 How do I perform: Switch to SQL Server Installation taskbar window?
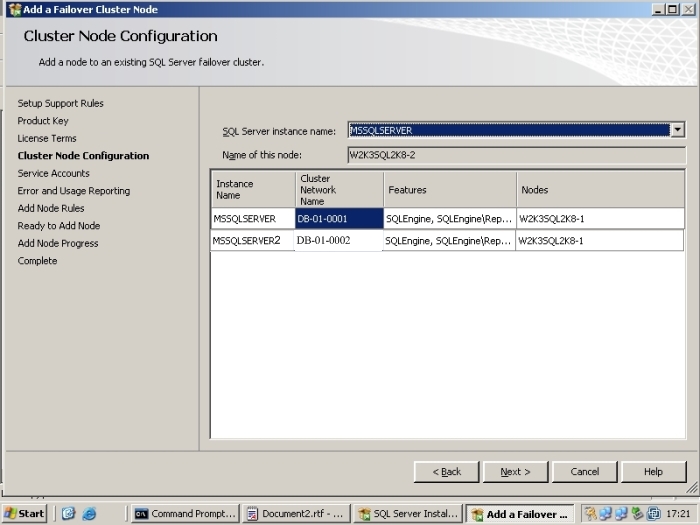[x=408, y=514]
